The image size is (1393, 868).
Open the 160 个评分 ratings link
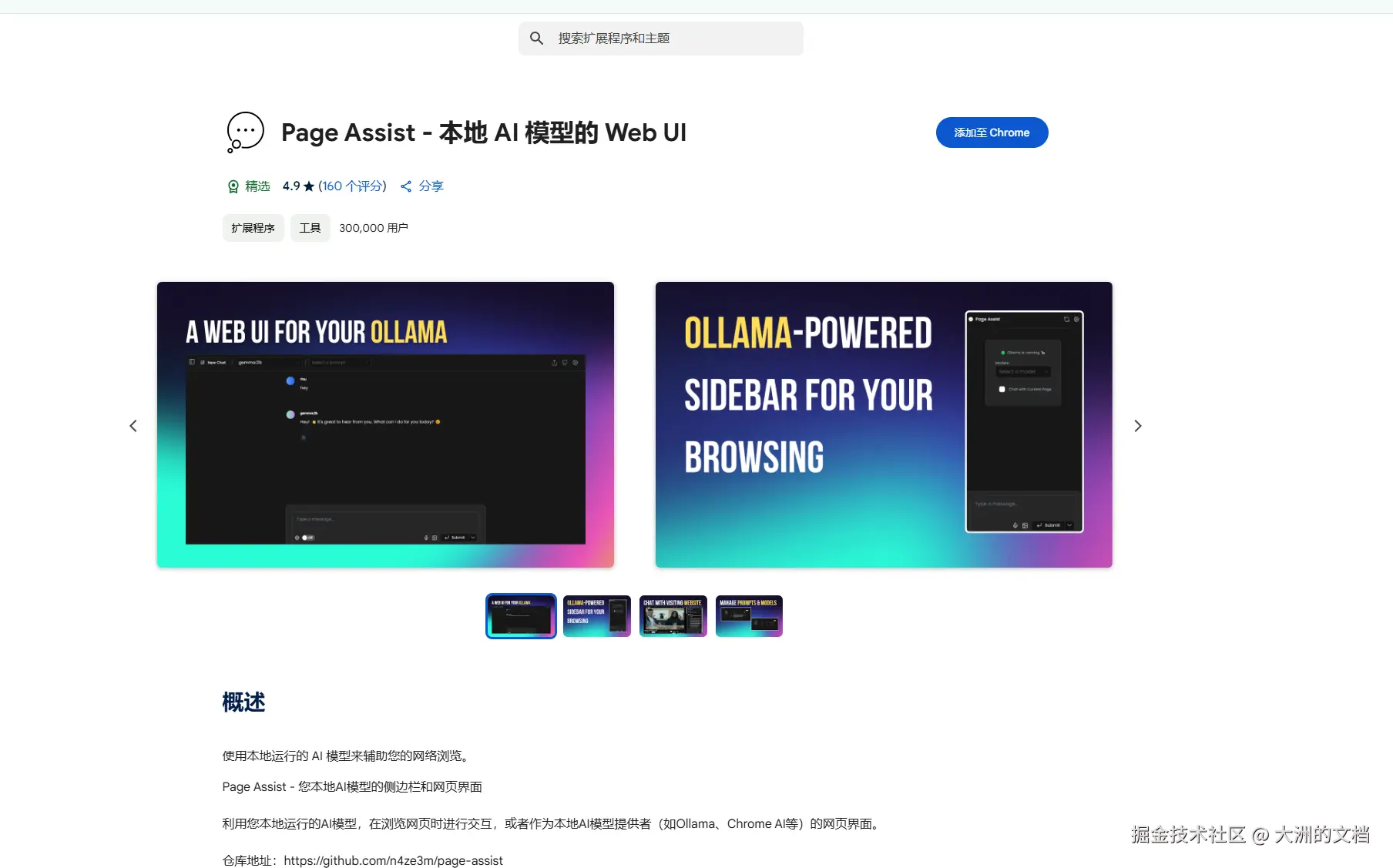(x=352, y=186)
